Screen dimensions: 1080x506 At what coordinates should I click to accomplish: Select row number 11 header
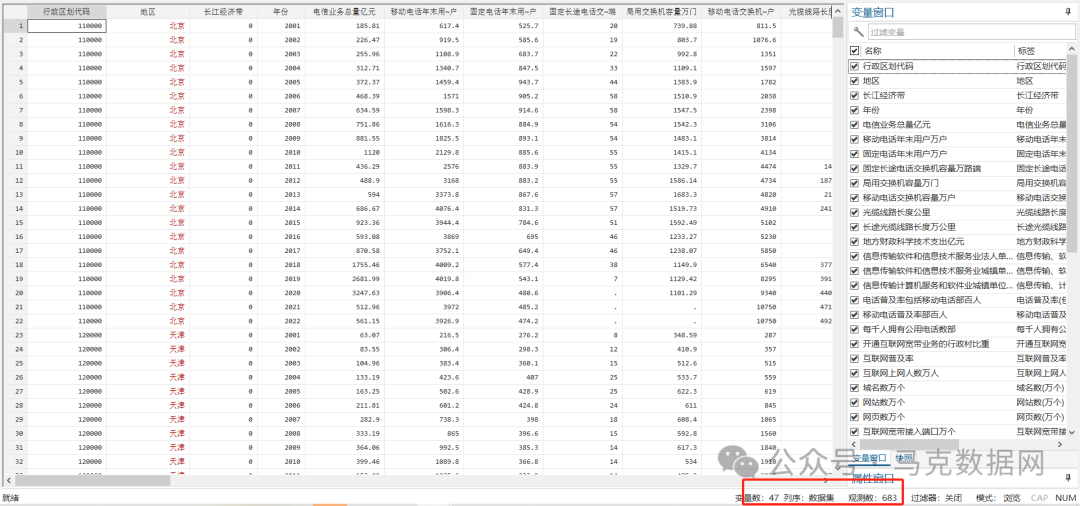[14, 166]
